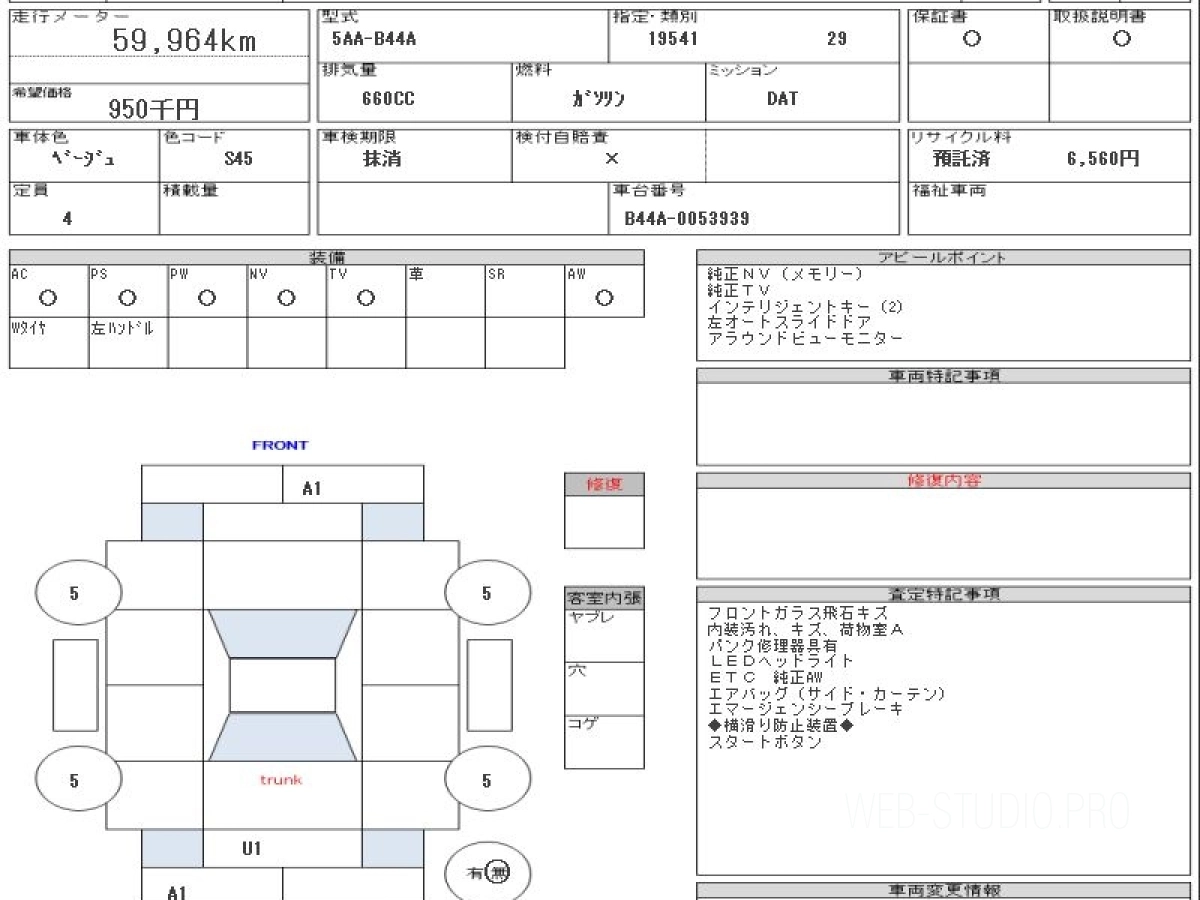Click the 純正TV appeal line

[x=739, y=290]
